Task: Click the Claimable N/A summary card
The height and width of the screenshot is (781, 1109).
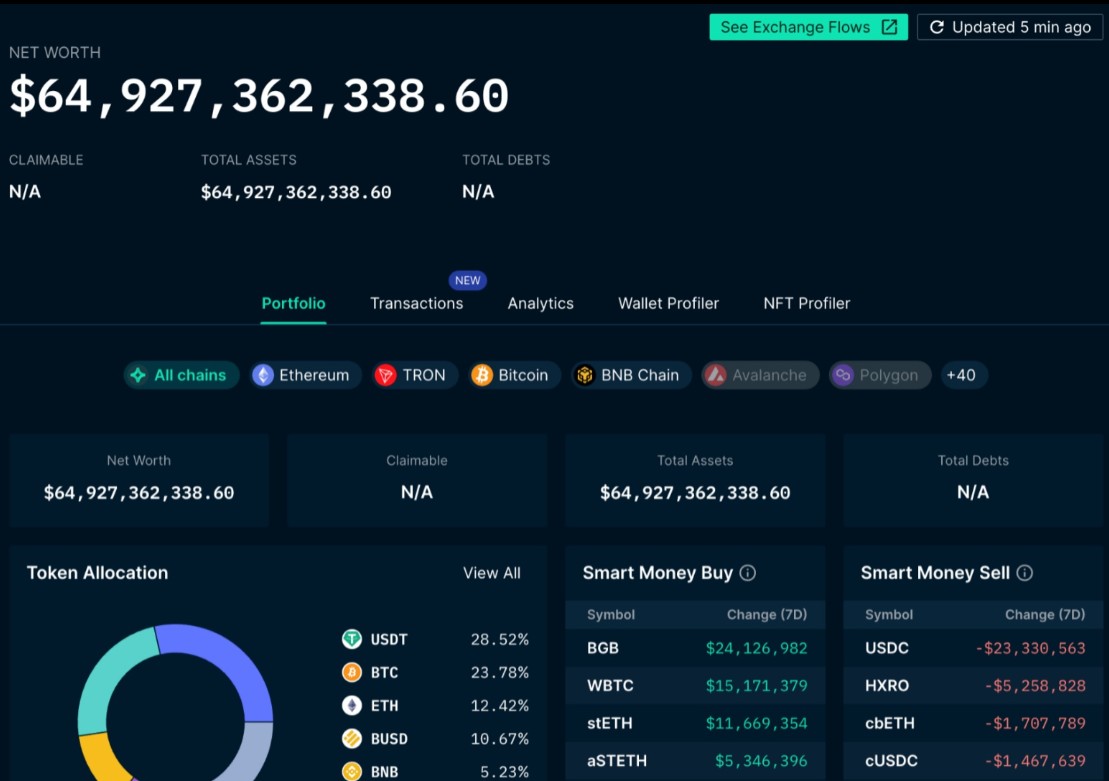Action: tap(417, 480)
